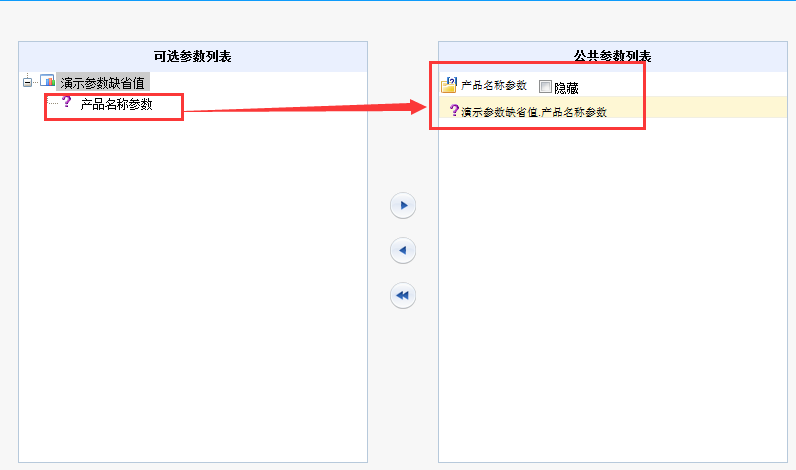Click the chart icon beside 演示参数缺省值

(x=47, y=81)
